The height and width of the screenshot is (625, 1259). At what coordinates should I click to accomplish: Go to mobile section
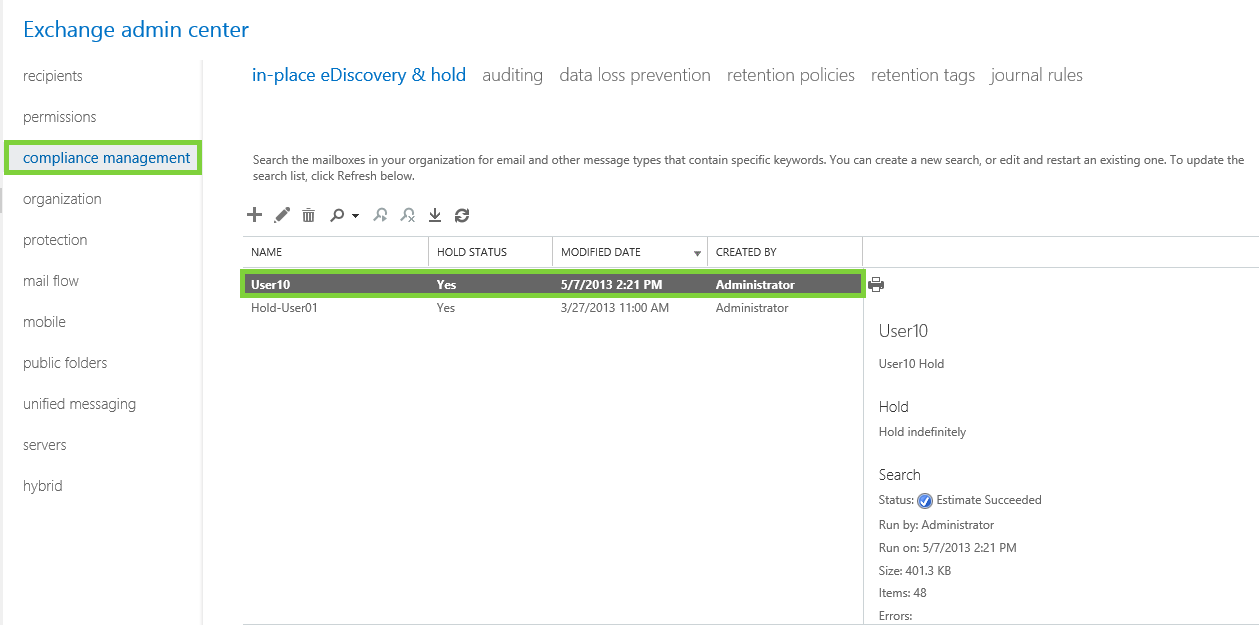click(44, 322)
